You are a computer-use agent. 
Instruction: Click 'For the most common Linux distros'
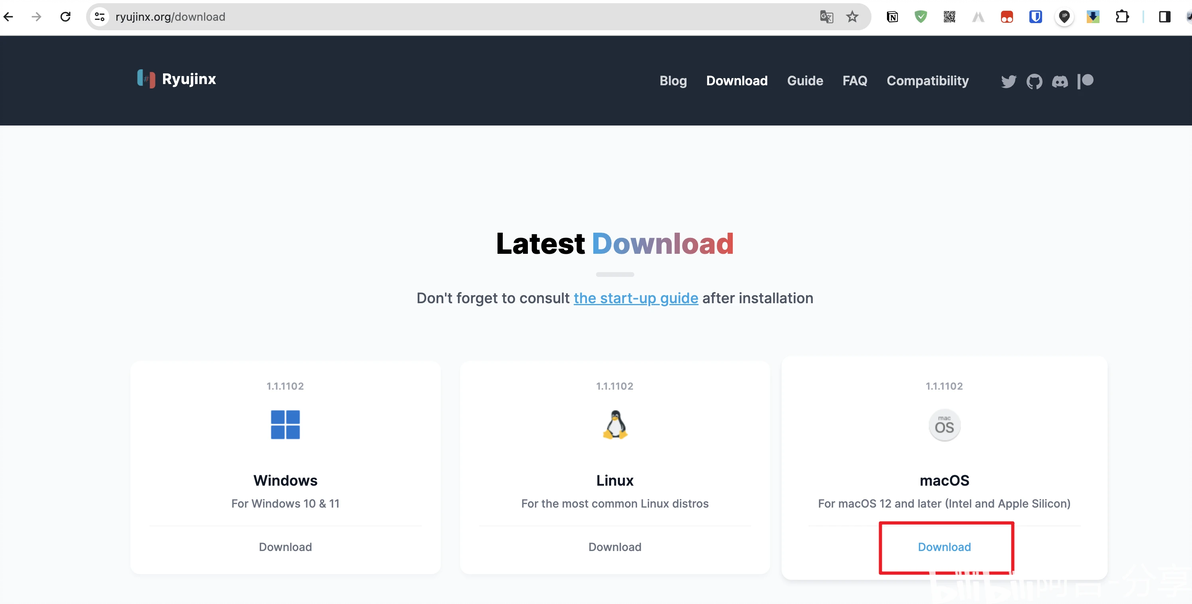[x=615, y=503]
